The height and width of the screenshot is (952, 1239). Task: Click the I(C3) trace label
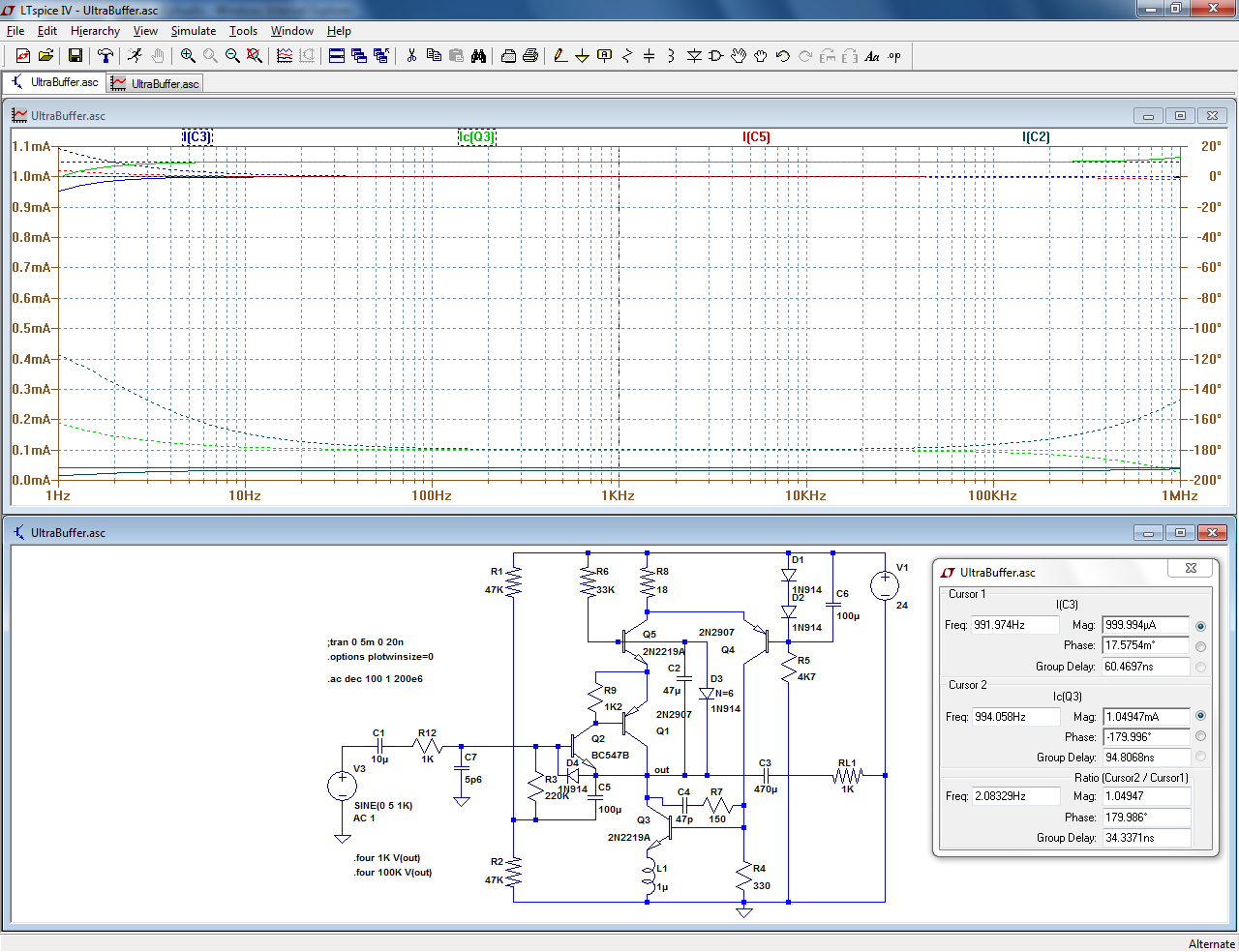pos(197,136)
